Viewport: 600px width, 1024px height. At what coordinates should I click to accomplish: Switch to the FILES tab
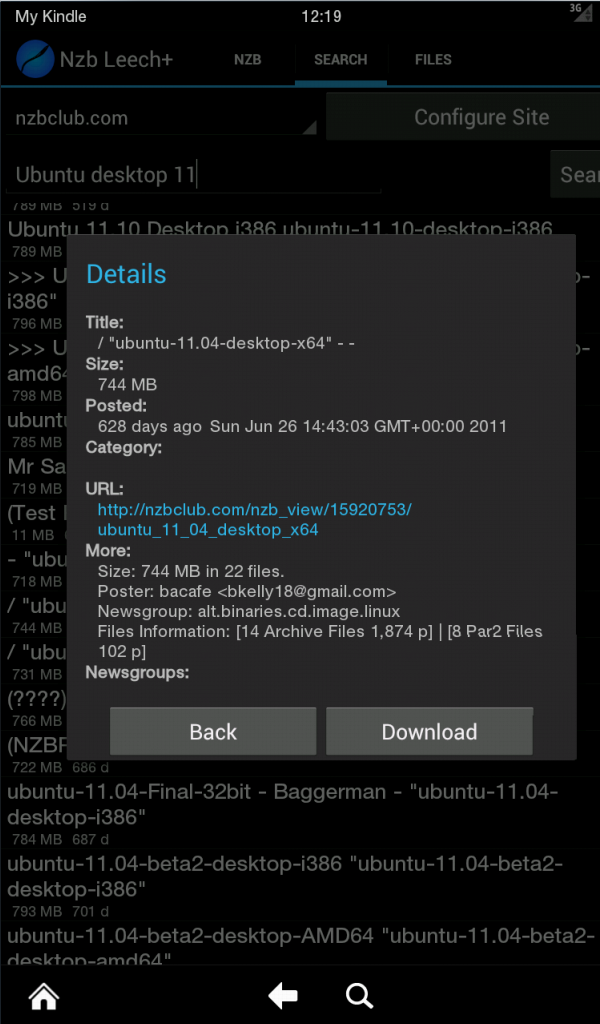433,59
